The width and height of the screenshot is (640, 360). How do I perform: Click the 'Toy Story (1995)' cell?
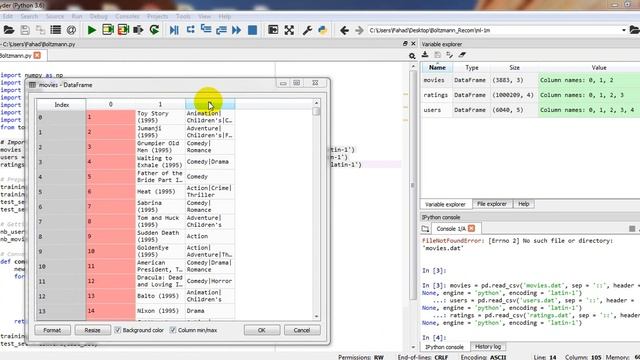[160, 117]
